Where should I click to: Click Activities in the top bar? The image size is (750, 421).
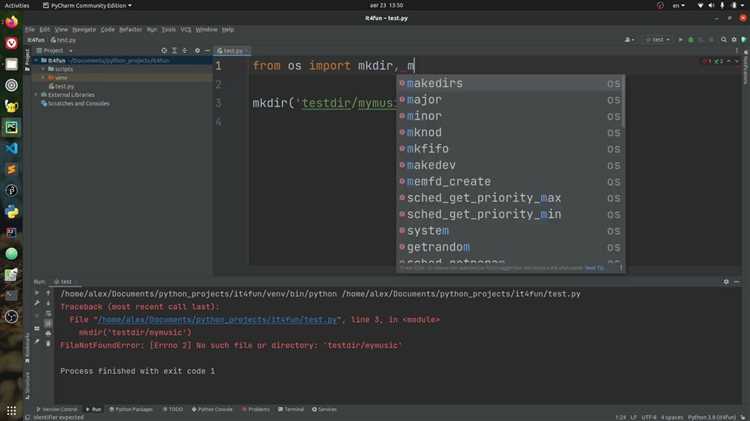click(17, 5)
